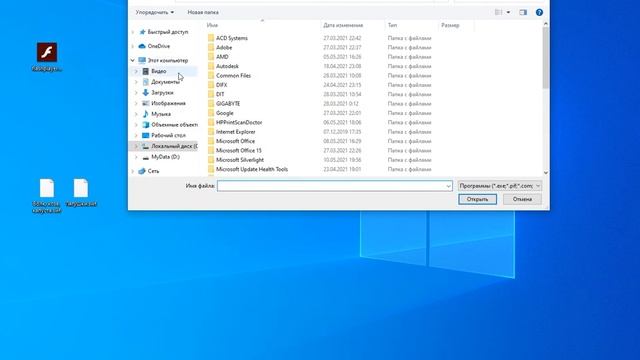Select the first blank file on desktop
Viewport: 640px width, 360px height.
(x=47, y=188)
